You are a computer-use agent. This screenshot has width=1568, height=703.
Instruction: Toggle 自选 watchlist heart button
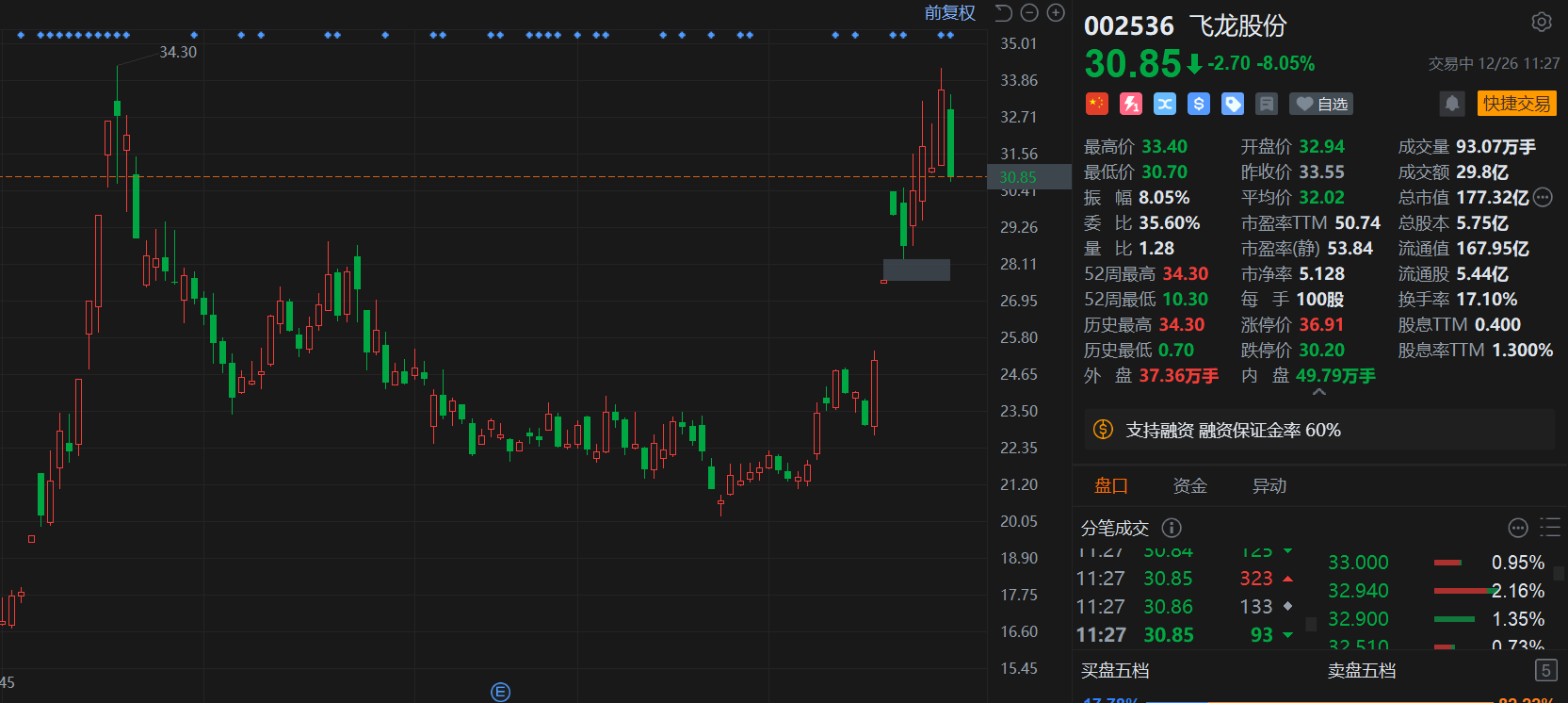[x=1321, y=104]
